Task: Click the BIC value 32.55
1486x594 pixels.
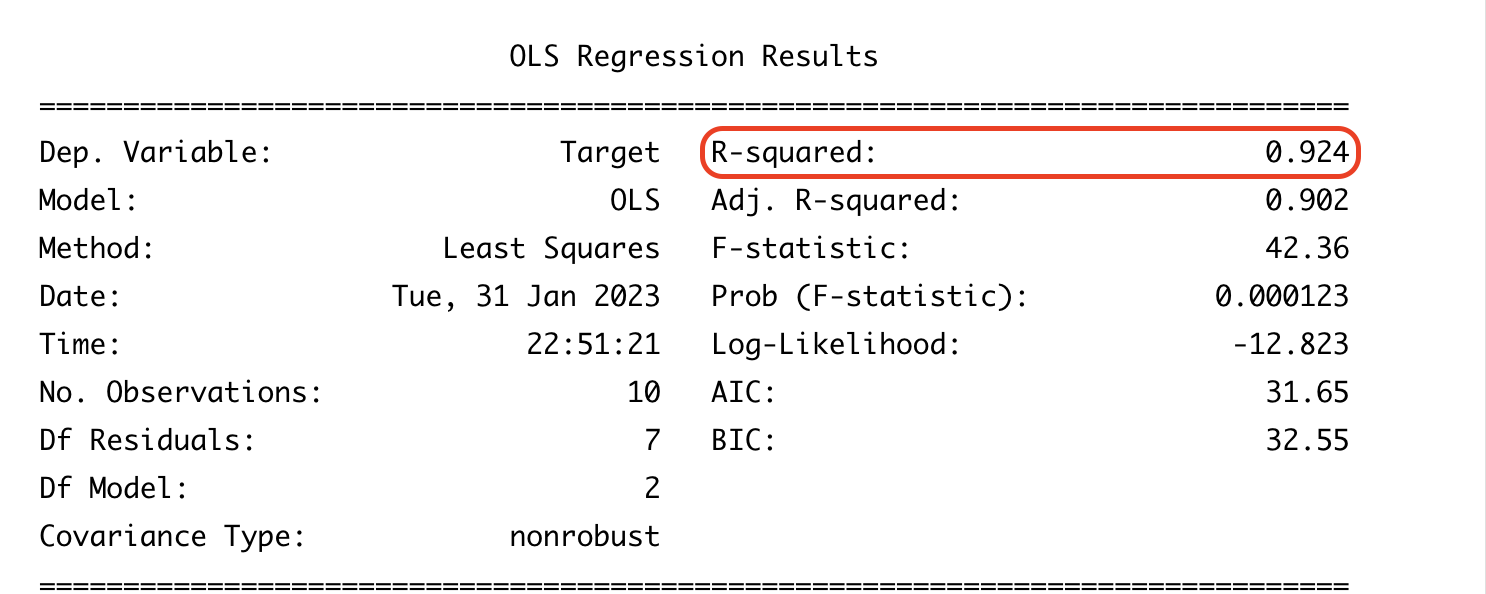Action: pyautogui.click(x=1307, y=441)
